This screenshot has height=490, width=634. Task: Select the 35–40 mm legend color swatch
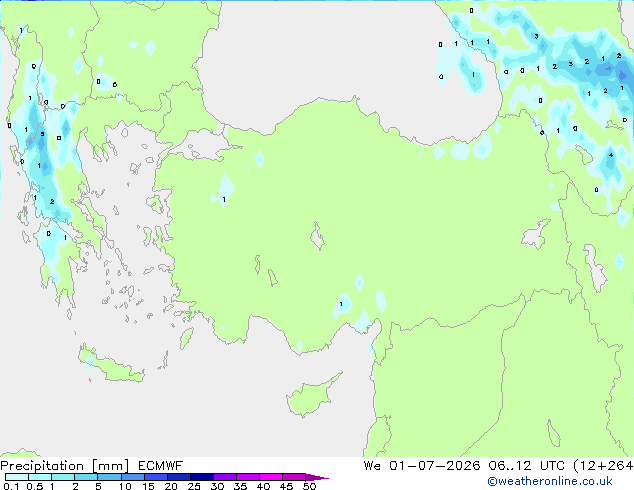coord(248,477)
